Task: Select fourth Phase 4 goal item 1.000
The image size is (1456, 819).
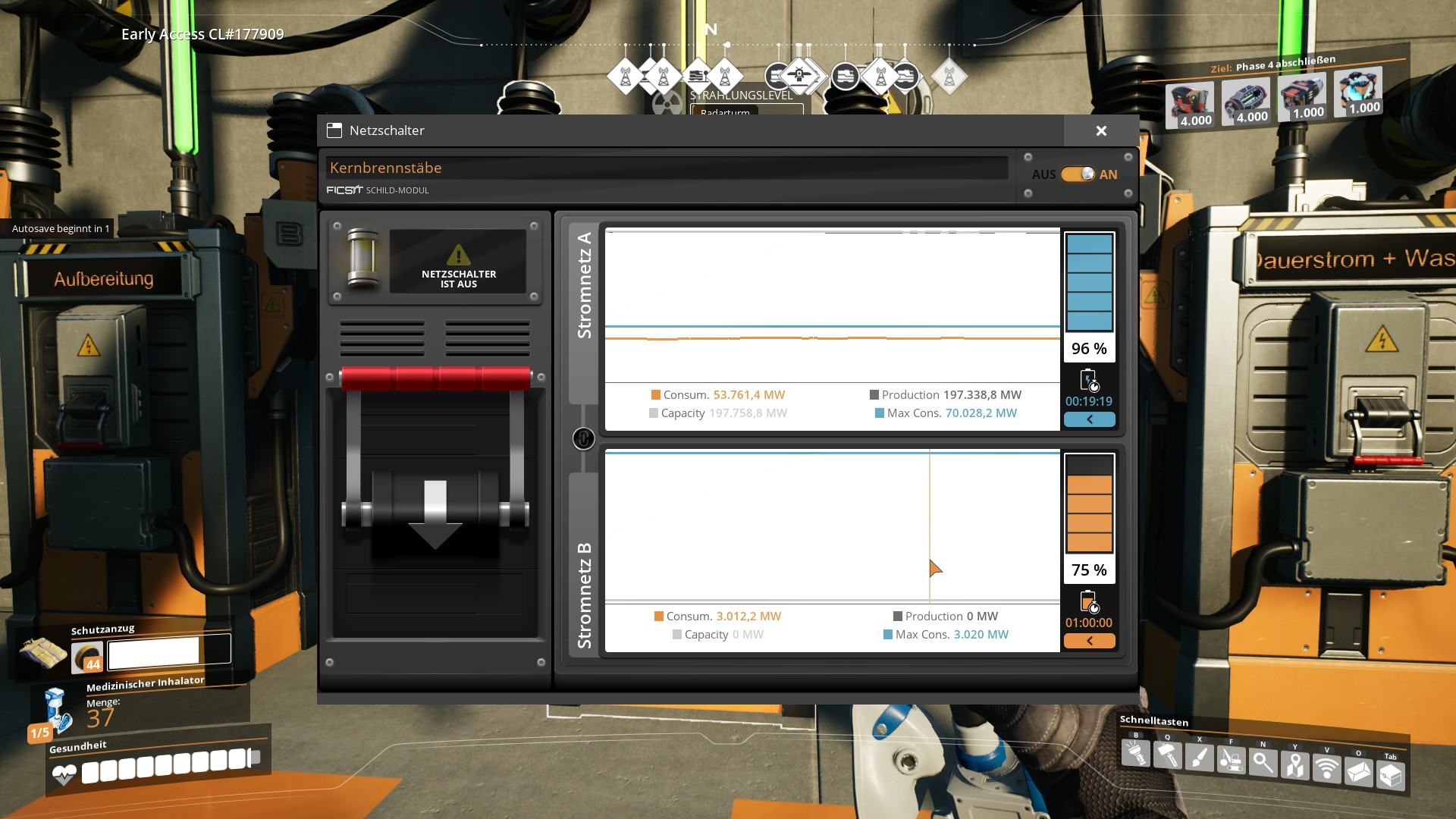Action: (1358, 92)
